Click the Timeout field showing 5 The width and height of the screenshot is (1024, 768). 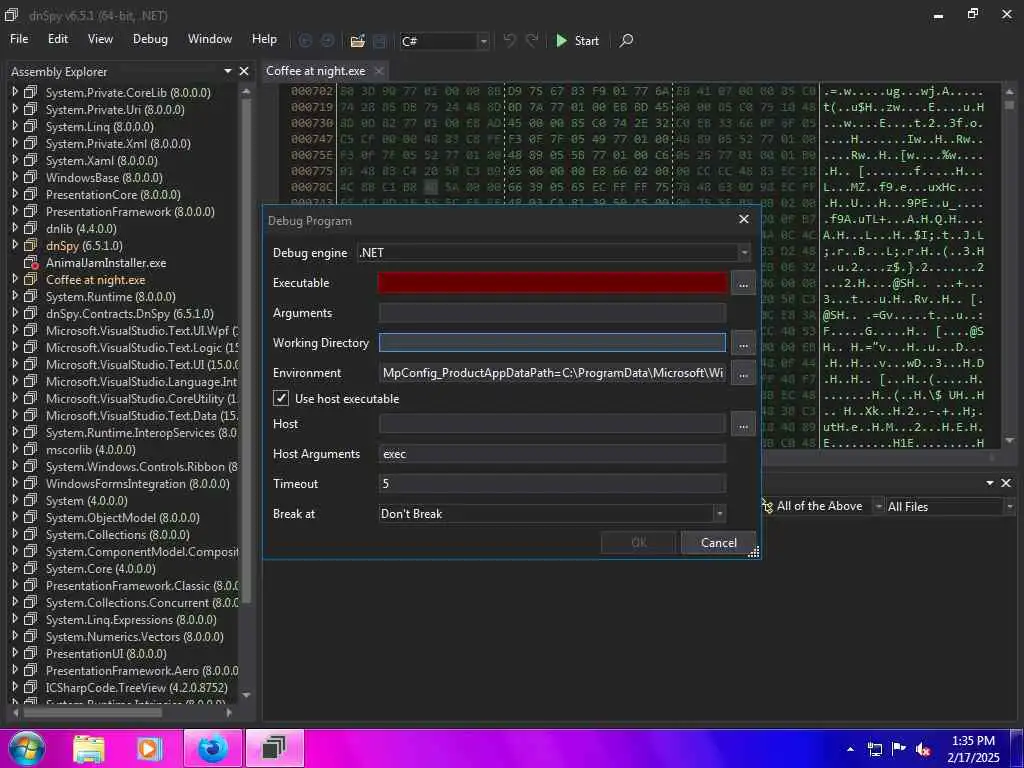552,484
